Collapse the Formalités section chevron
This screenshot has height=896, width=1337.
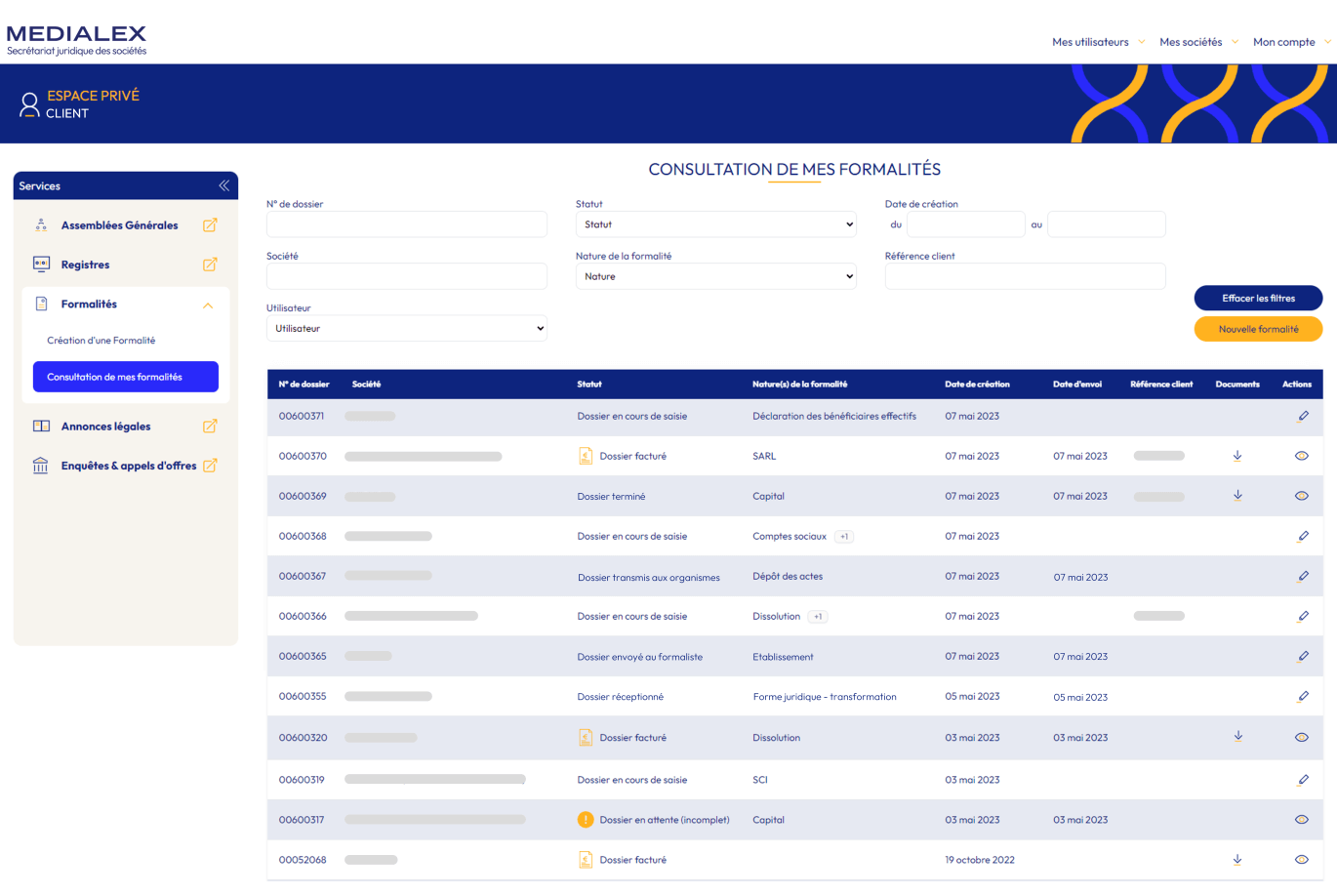coord(207,305)
